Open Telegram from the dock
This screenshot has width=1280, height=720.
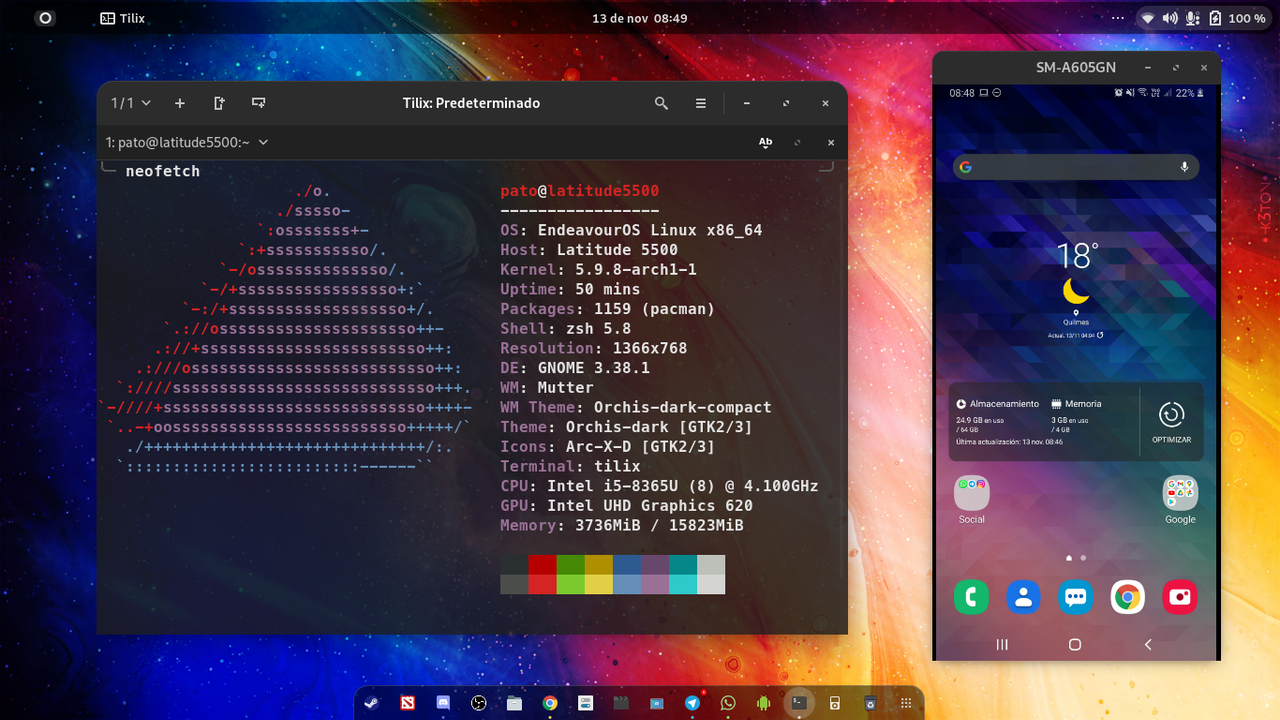click(692, 703)
